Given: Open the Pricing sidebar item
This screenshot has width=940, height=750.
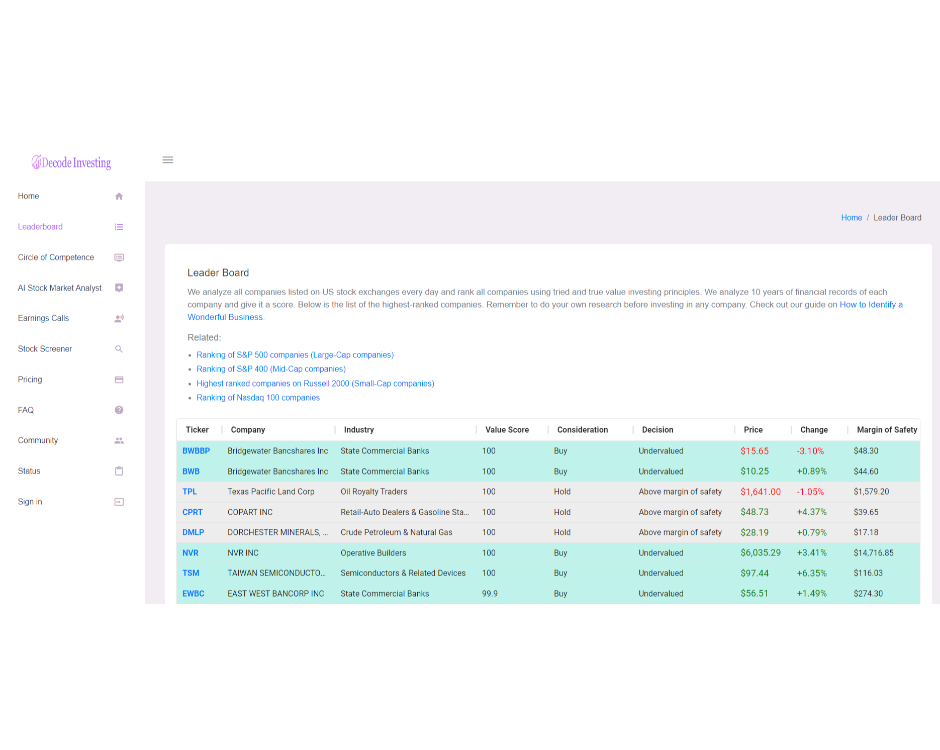Looking at the screenshot, I should pyautogui.click(x=30, y=379).
